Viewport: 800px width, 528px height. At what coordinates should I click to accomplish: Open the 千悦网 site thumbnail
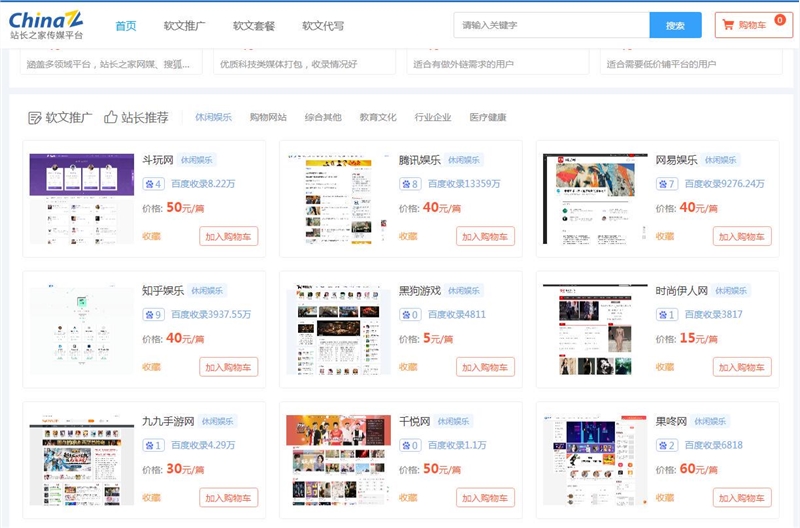(338, 460)
